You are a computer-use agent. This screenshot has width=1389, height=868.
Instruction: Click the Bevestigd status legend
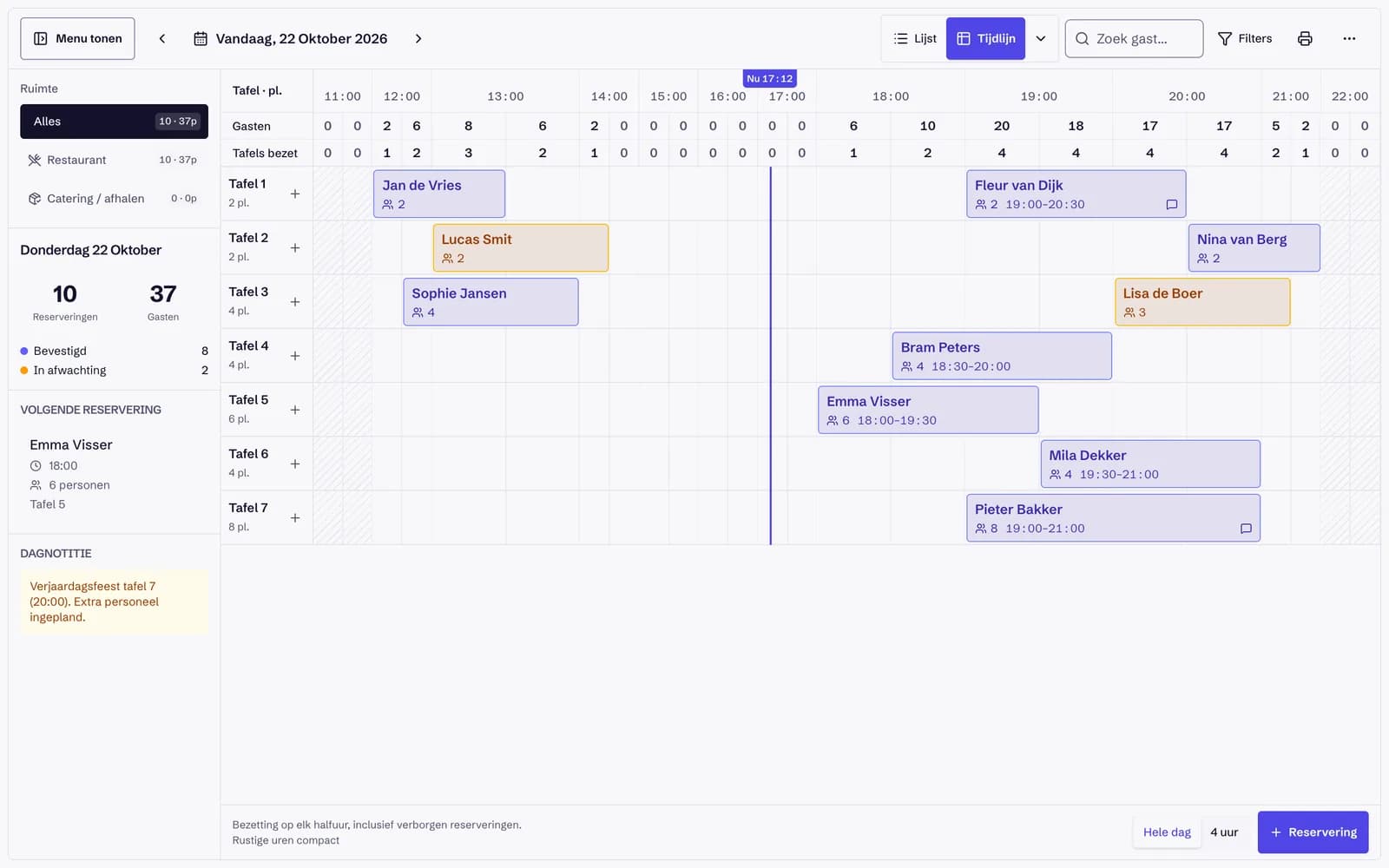(x=115, y=351)
